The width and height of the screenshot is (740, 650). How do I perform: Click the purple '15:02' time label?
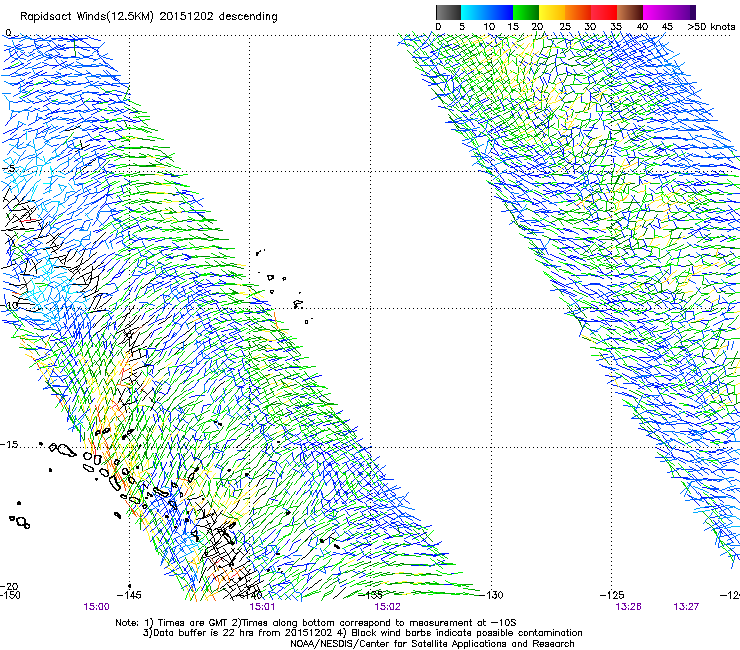(387, 607)
